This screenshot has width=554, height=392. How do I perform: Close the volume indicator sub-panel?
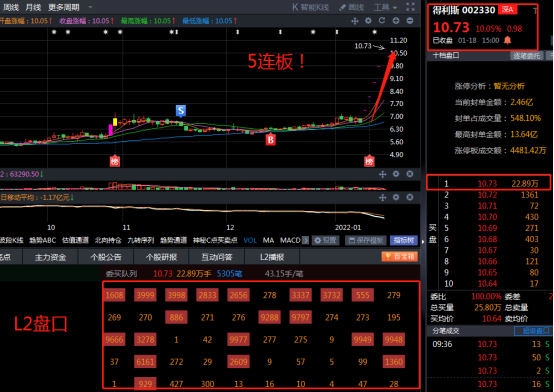pos(410,174)
